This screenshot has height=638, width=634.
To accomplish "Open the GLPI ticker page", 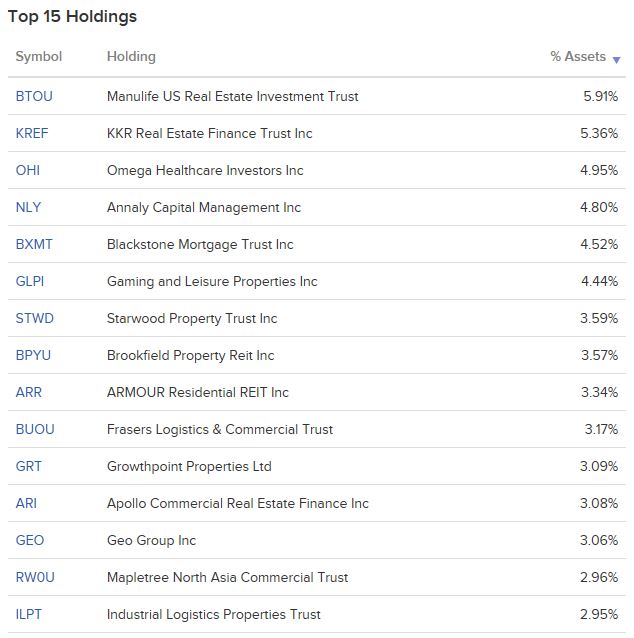I will (30, 281).
